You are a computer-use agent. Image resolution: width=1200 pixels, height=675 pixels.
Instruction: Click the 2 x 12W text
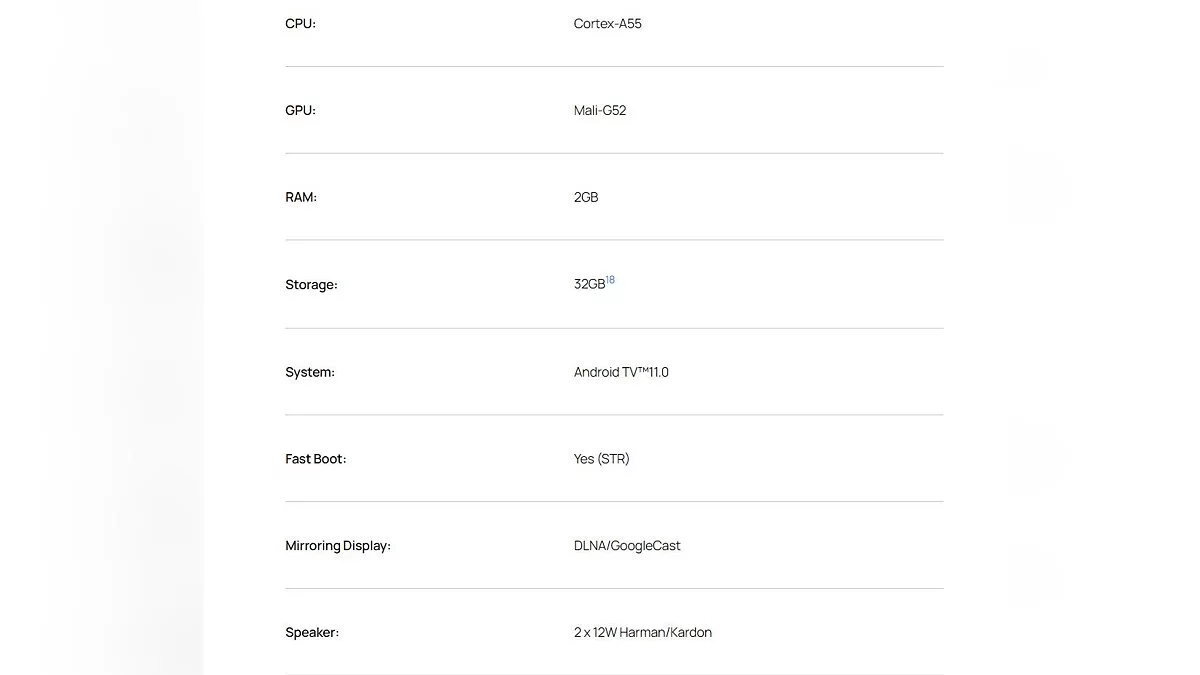[x=595, y=633]
